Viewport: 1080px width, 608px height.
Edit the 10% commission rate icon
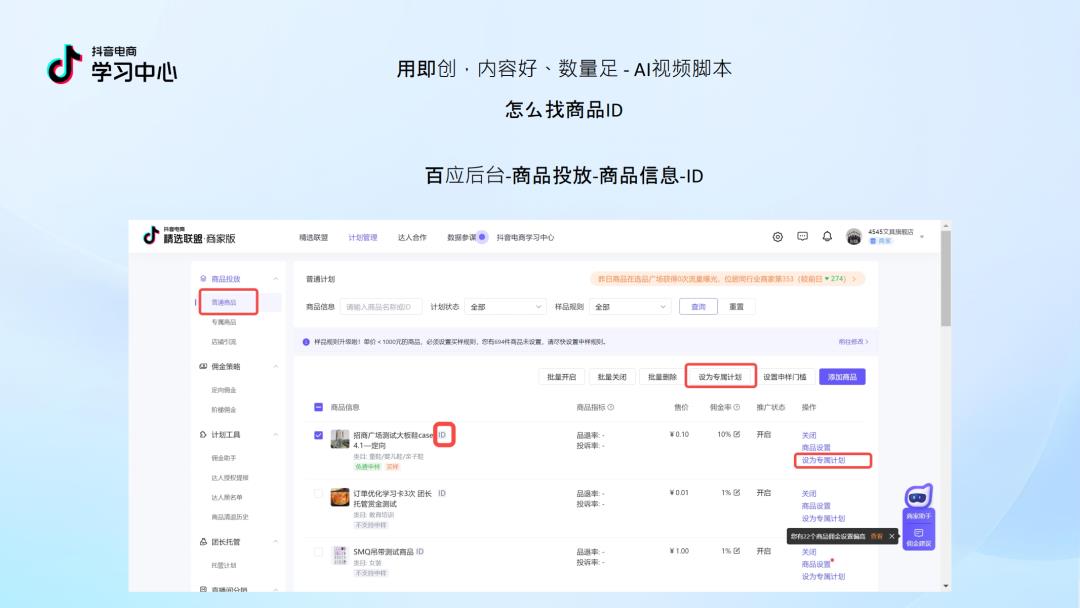pyautogui.click(x=737, y=434)
